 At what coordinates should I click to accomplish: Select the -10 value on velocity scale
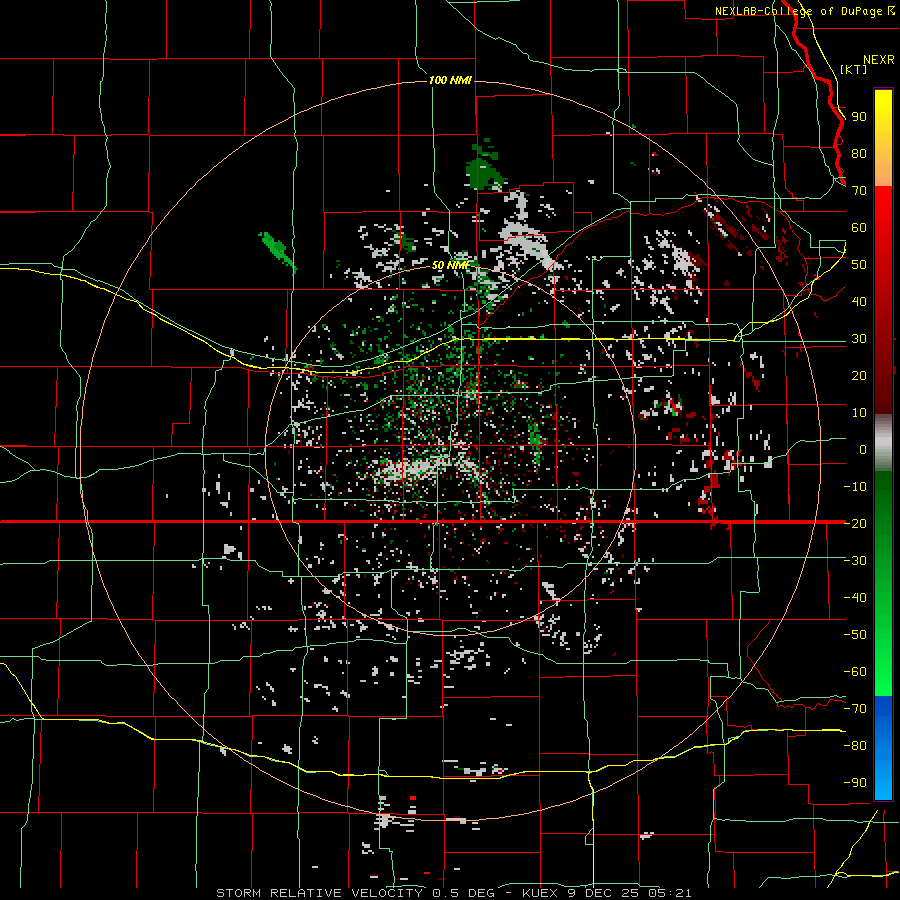point(855,487)
